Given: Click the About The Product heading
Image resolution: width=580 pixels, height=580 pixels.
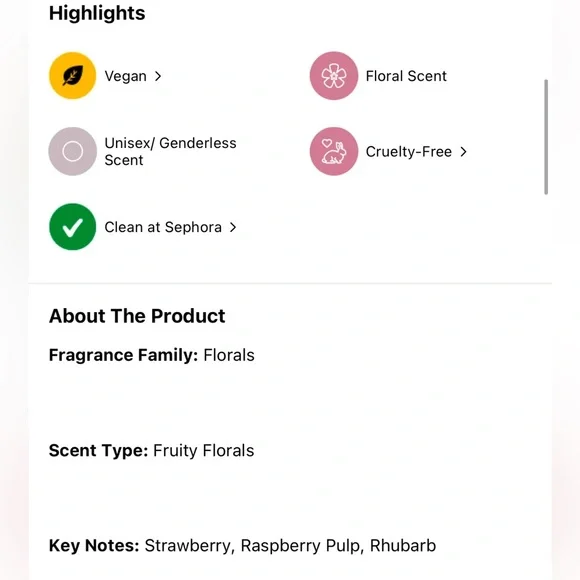Looking at the screenshot, I should pos(137,316).
